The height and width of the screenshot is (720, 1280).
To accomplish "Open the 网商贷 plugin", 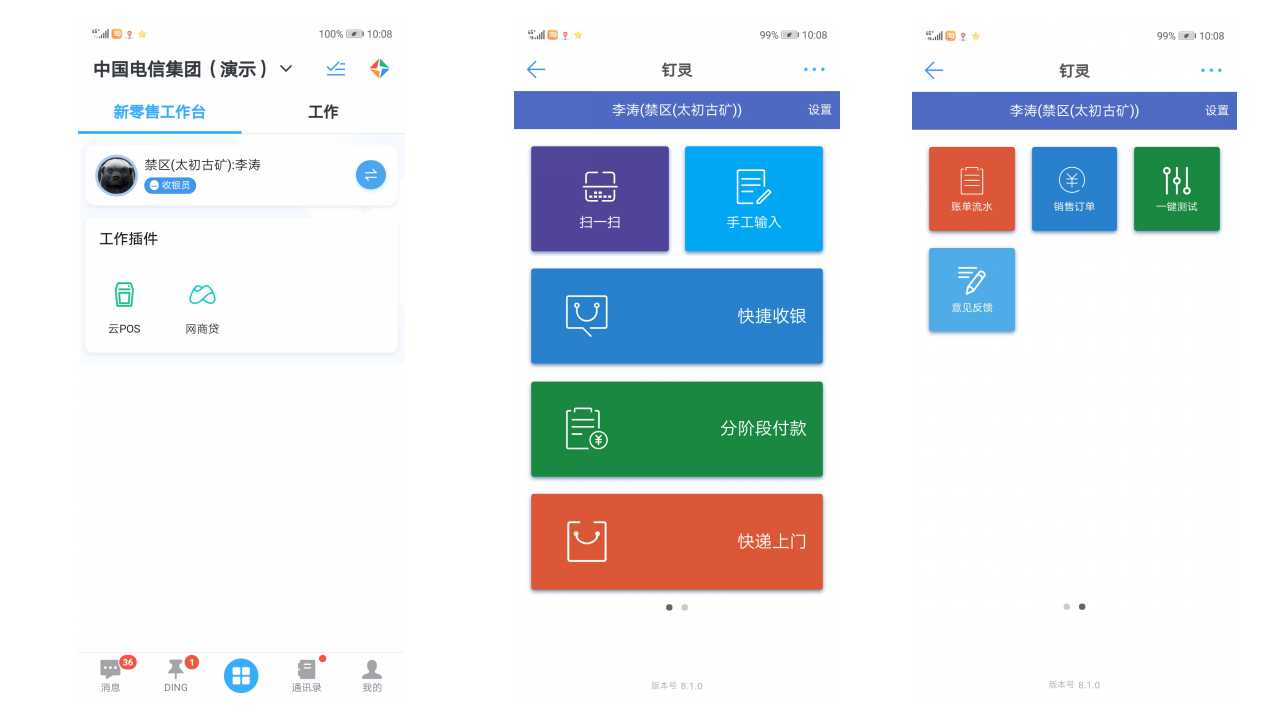I will [202, 307].
